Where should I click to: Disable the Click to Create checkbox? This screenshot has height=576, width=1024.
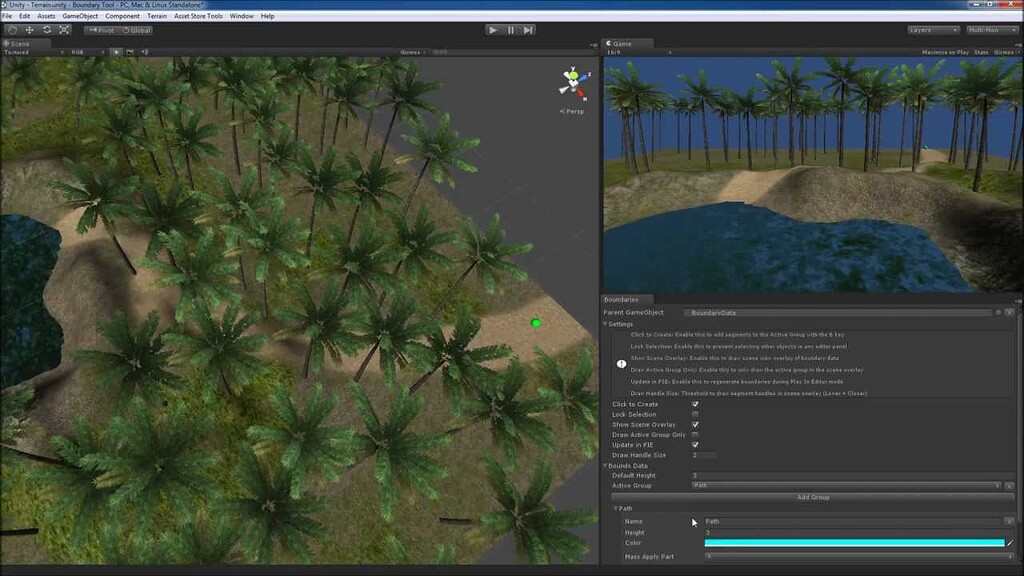[x=694, y=404]
